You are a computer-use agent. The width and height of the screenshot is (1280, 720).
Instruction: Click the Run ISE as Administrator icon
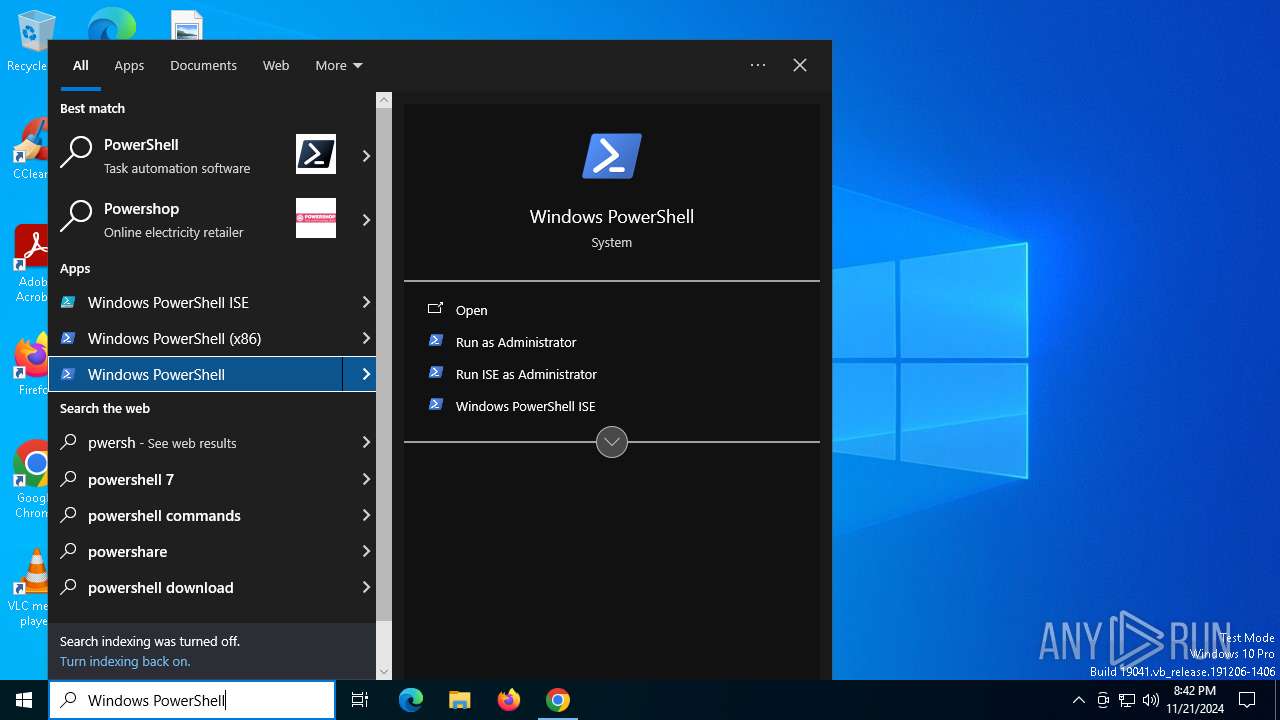(435, 373)
